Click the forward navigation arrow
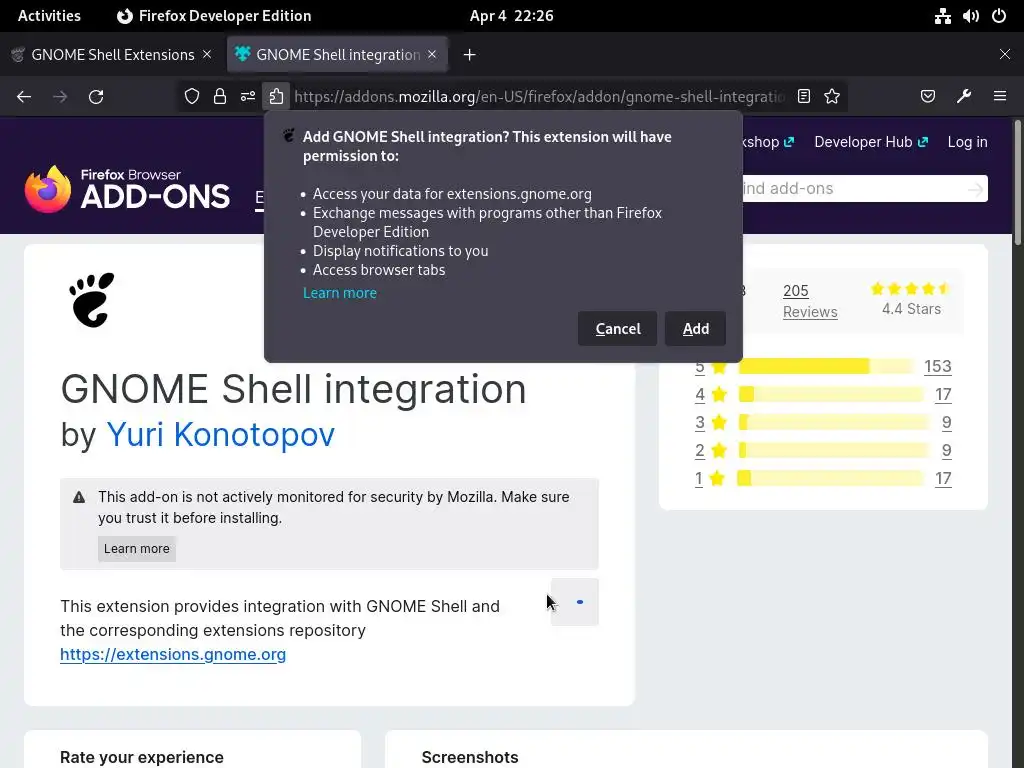Image resolution: width=1024 pixels, height=768 pixels. (60, 97)
